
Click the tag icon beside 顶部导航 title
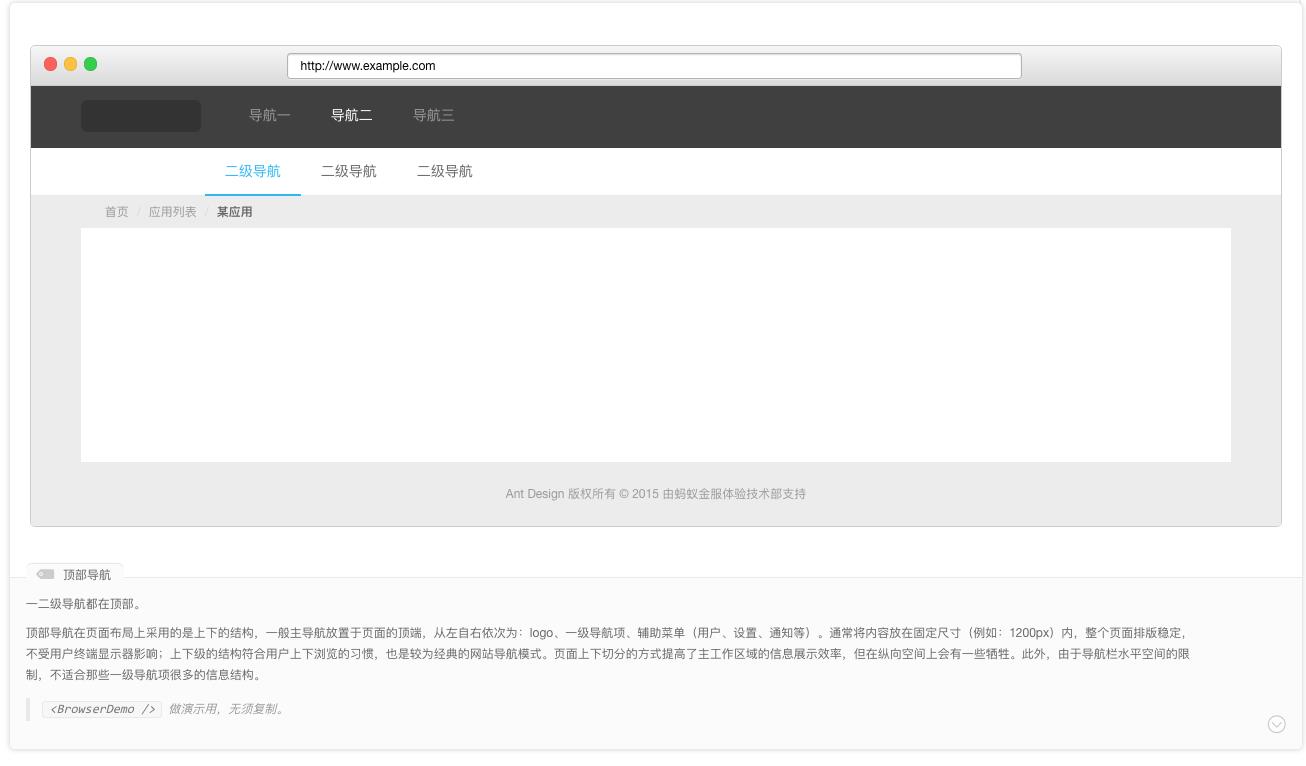click(x=45, y=575)
